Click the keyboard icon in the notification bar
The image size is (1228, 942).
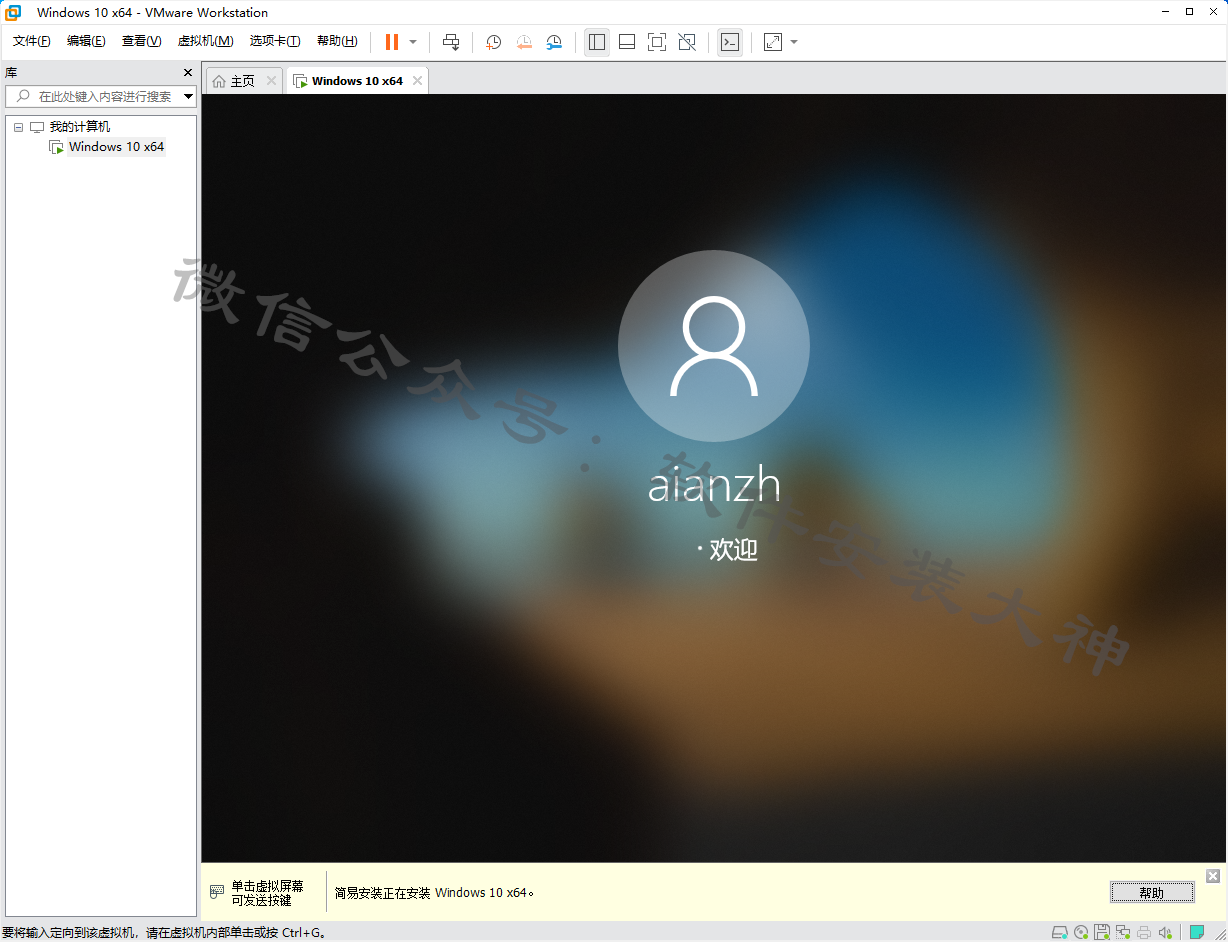(217, 892)
